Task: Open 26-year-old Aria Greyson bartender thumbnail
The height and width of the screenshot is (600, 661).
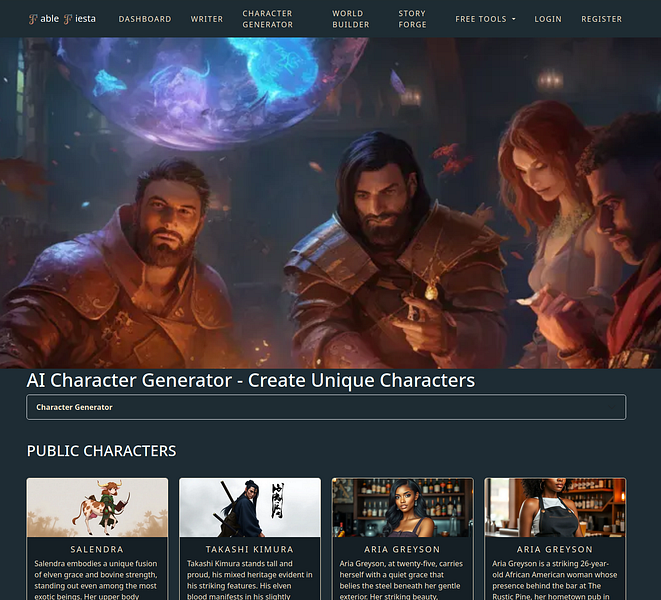Action: pyautogui.click(x=555, y=508)
